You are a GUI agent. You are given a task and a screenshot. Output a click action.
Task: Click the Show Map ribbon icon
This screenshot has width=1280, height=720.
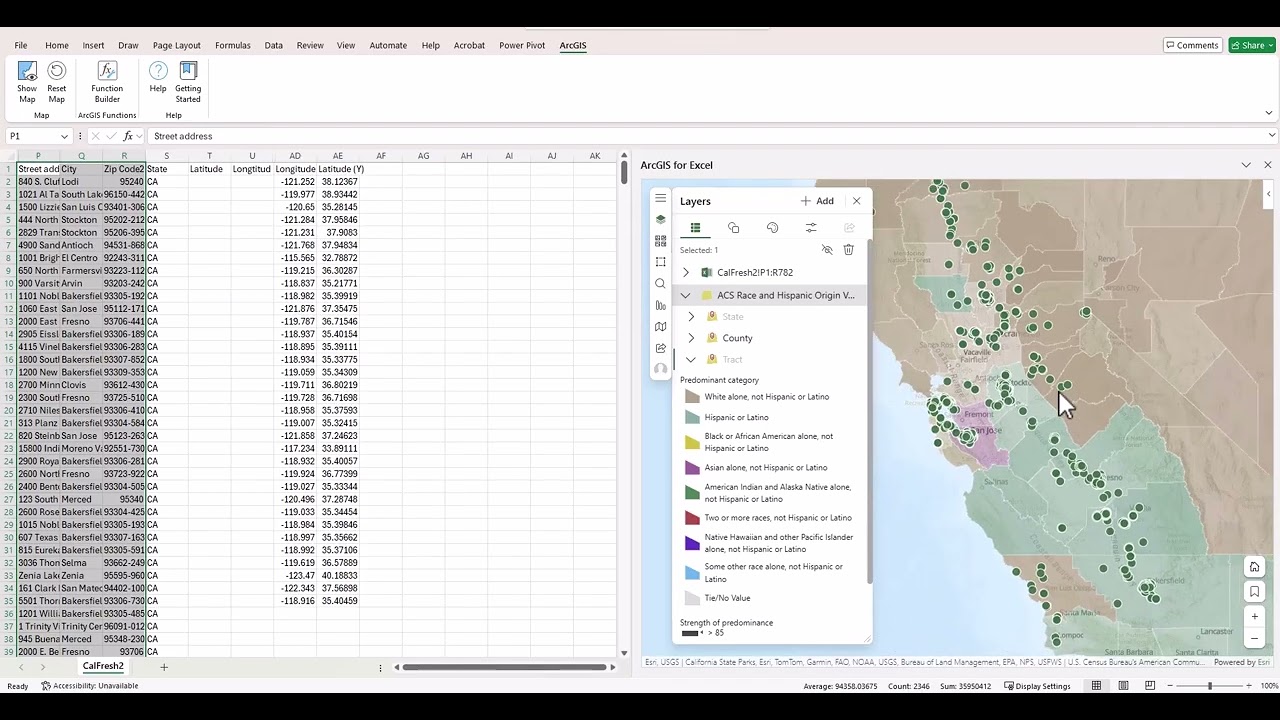(27, 82)
